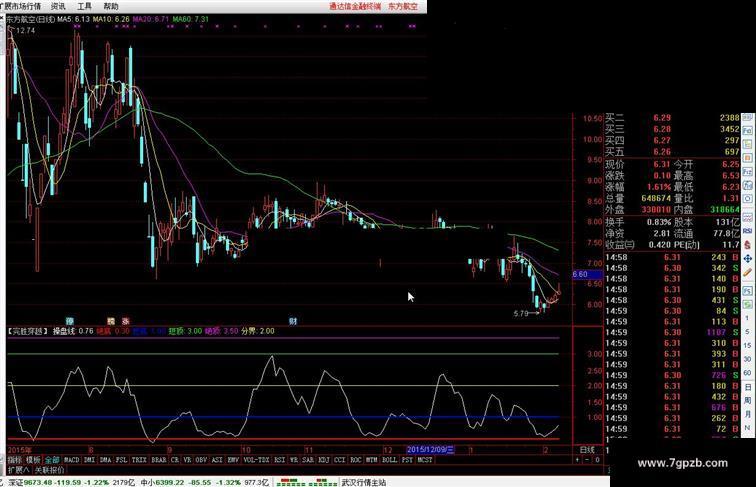Click the N icon at sidebar bottom
The height and width of the screenshot is (487, 756).
747,428
